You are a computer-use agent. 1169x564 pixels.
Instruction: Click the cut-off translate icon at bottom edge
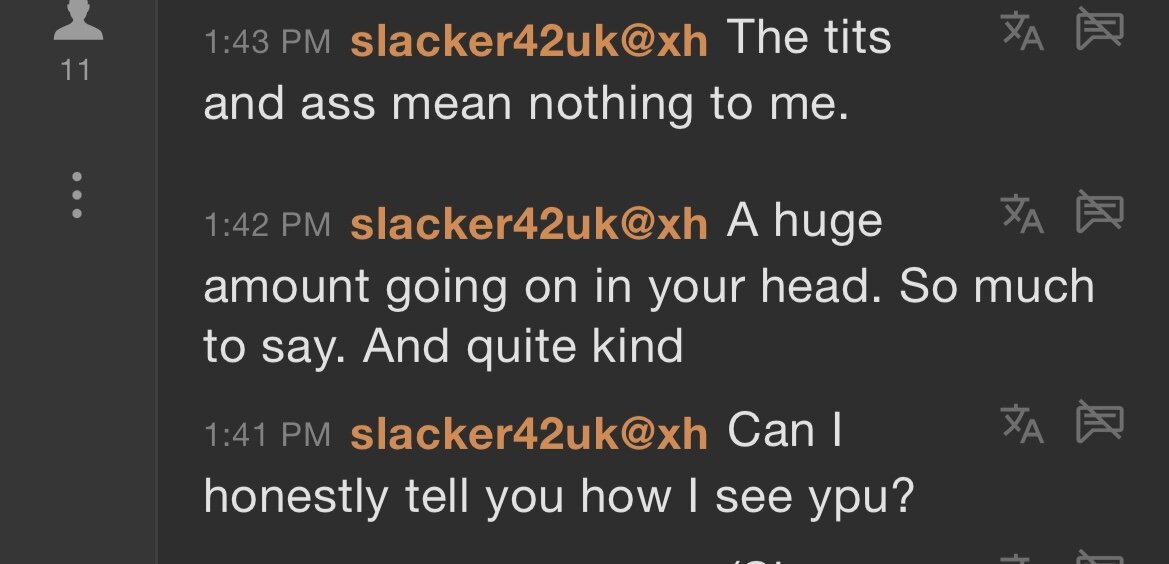[1022, 559]
